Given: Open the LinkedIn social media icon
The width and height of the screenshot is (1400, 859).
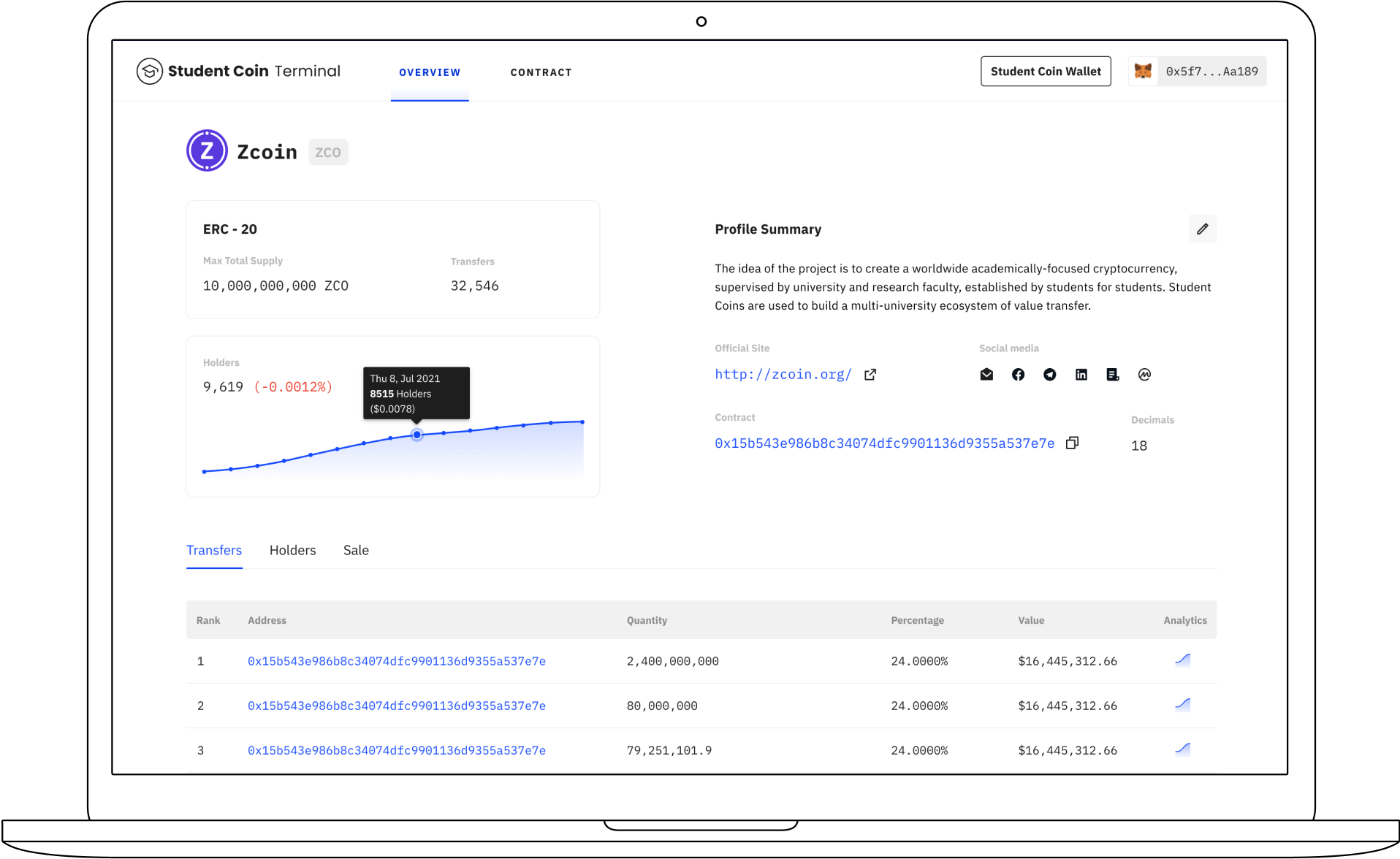Looking at the screenshot, I should click(1081, 375).
